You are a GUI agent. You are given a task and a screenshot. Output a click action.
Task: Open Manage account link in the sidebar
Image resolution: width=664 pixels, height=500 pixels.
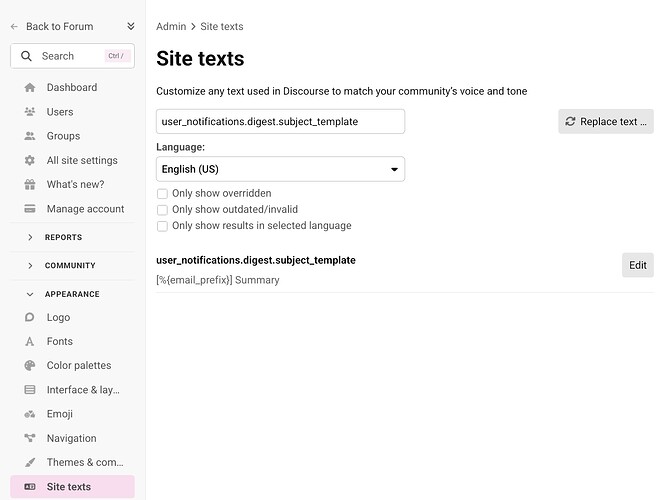tap(72, 209)
